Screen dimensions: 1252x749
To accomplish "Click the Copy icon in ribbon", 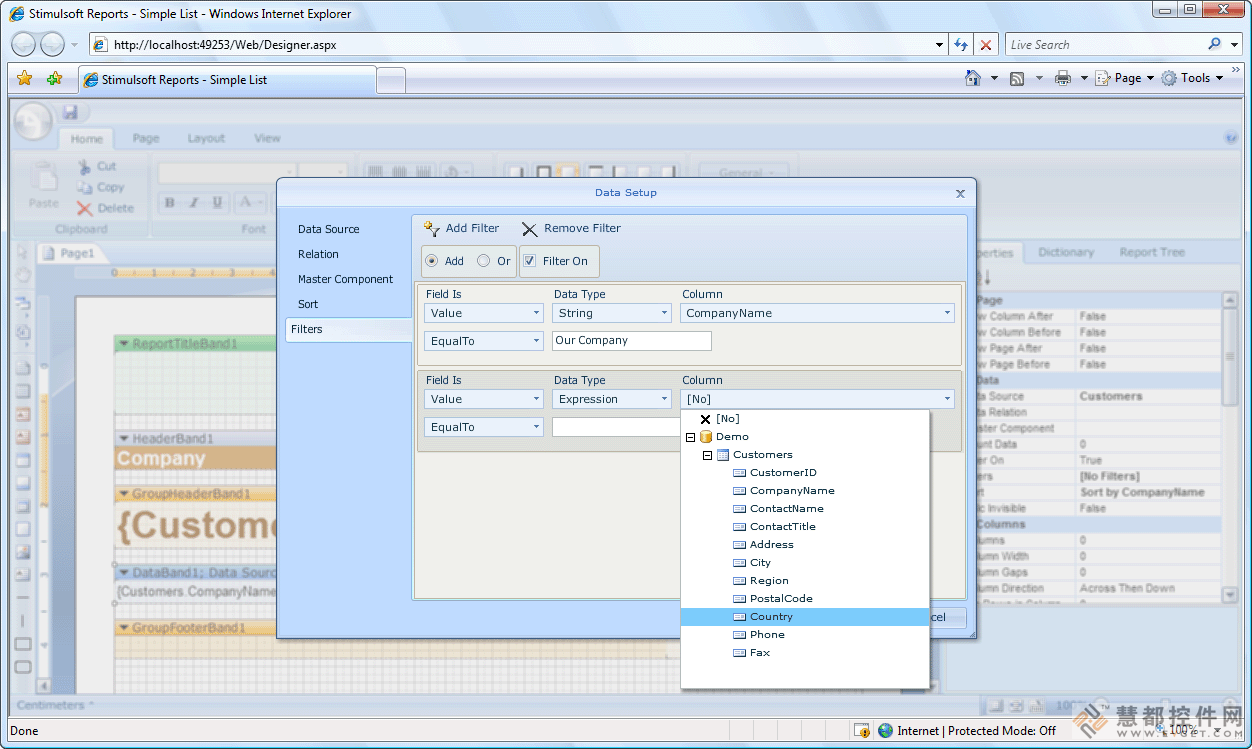I will point(85,187).
